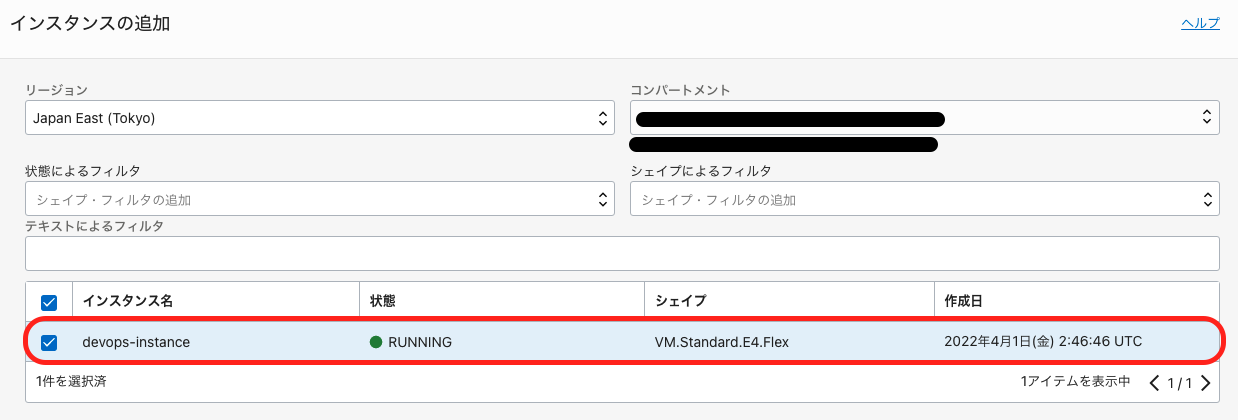Click the VM.Standard.E4.Flex shape cell
Viewport: 1238px width, 420px height.
(x=721, y=342)
